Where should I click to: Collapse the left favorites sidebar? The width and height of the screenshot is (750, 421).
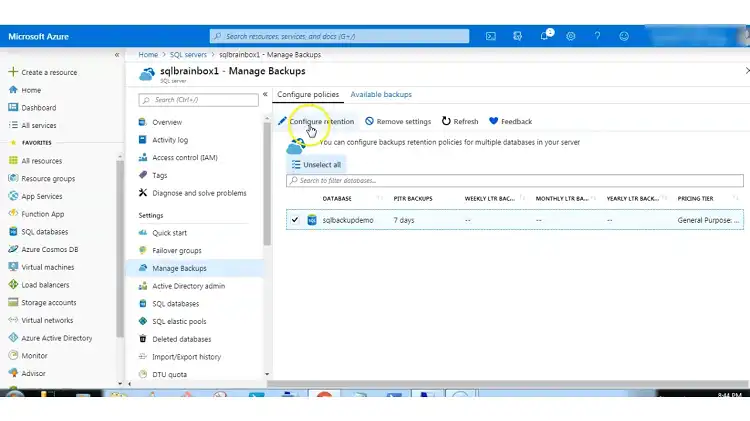point(117,55)
